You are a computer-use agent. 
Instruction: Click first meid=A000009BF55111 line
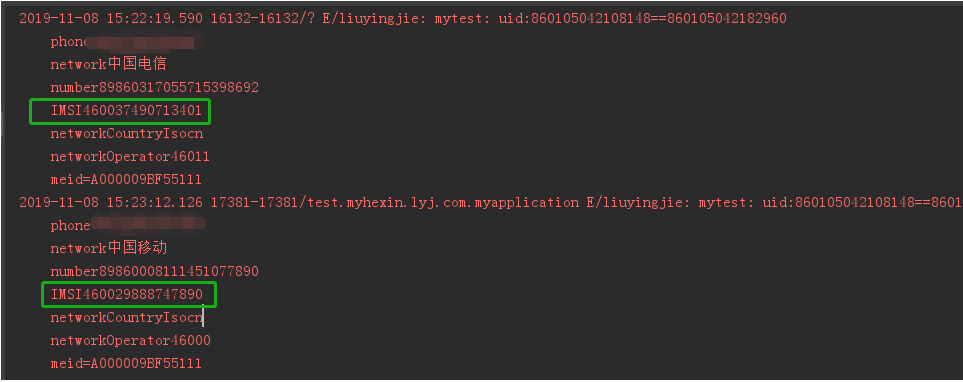point(126,180)
